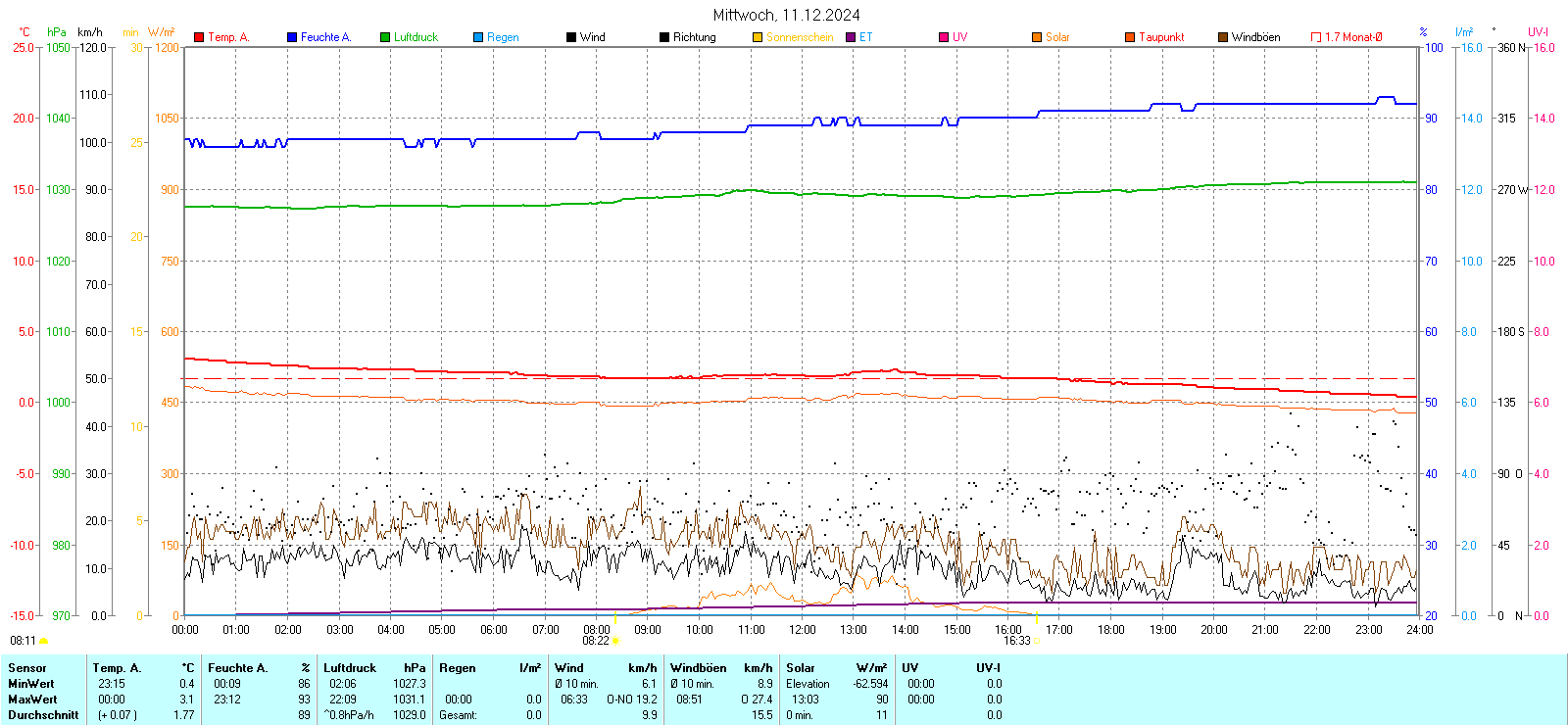Click the chart title Mittwoch, 11.12.2024
1568x725 pixels.
pos(786,15)
